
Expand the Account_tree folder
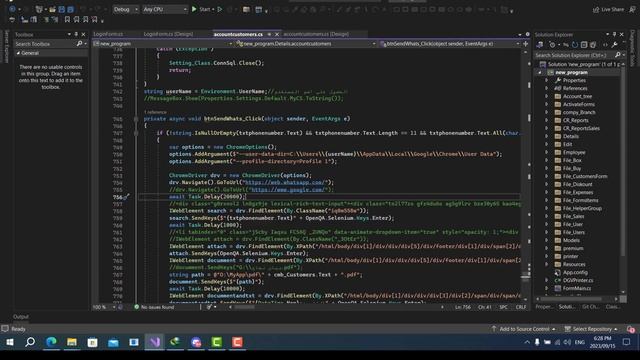547,96
